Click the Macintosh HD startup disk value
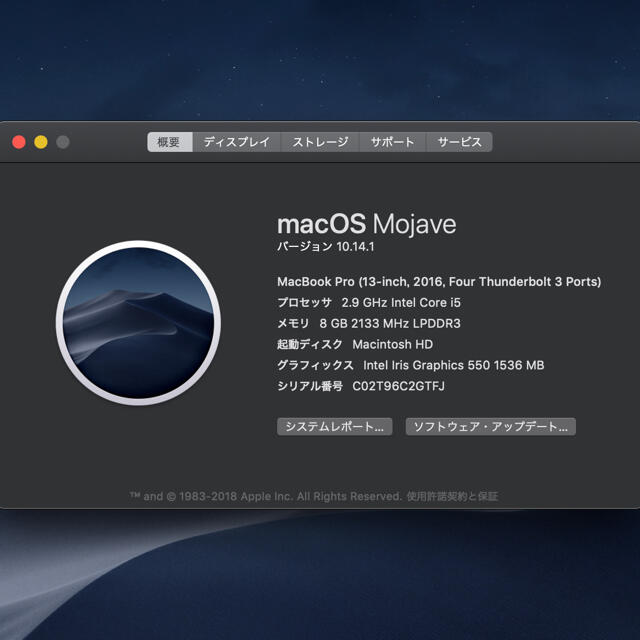The width and height of the screenshot is (640, 640). (392, 344)
